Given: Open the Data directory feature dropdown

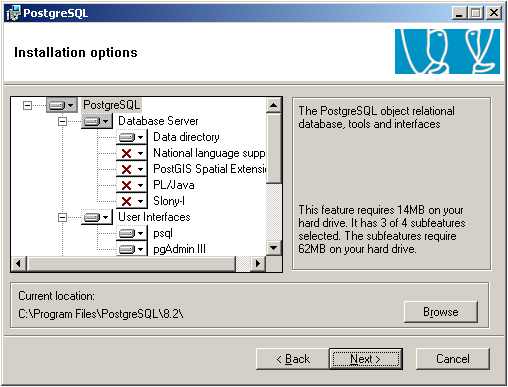Looking at the screenshot, I should (132, 137).
